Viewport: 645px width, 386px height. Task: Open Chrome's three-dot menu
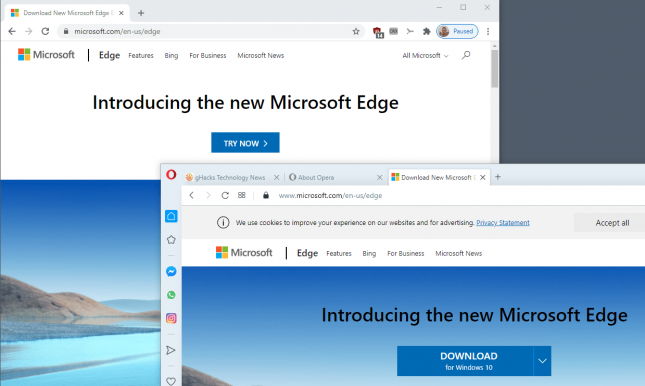[x=488, y=31]
